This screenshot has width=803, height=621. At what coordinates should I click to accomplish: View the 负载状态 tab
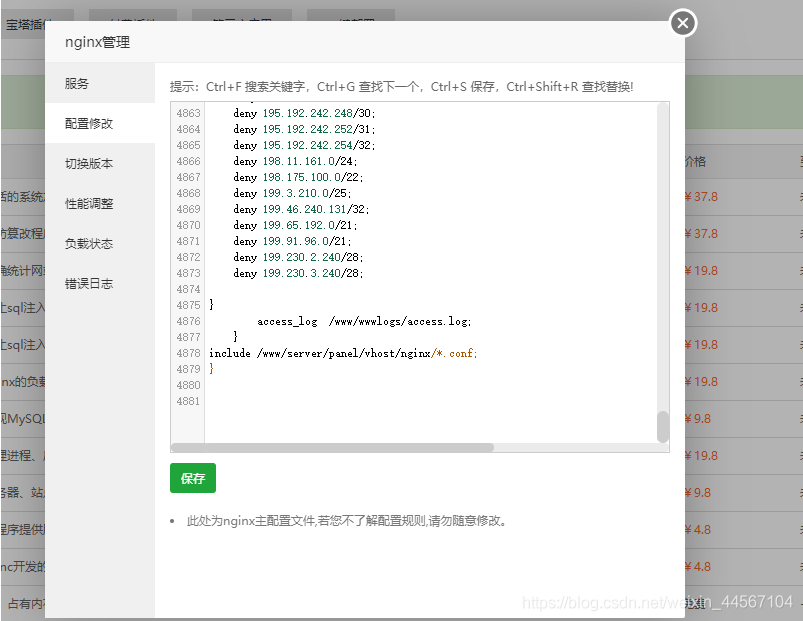point(100,243)
